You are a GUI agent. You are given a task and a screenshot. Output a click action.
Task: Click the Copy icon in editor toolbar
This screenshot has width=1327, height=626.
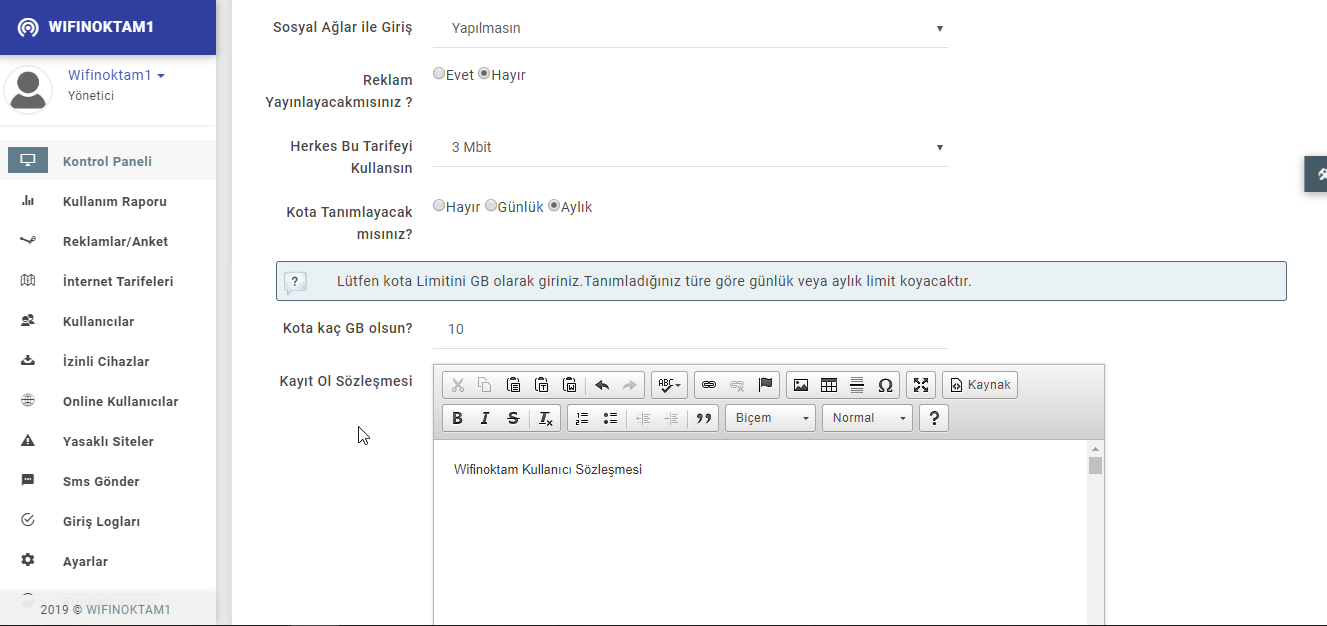pos(485,385)
